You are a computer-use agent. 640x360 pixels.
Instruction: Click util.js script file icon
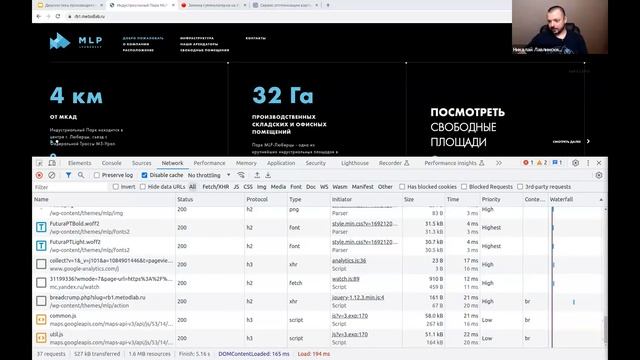(41, 338)
